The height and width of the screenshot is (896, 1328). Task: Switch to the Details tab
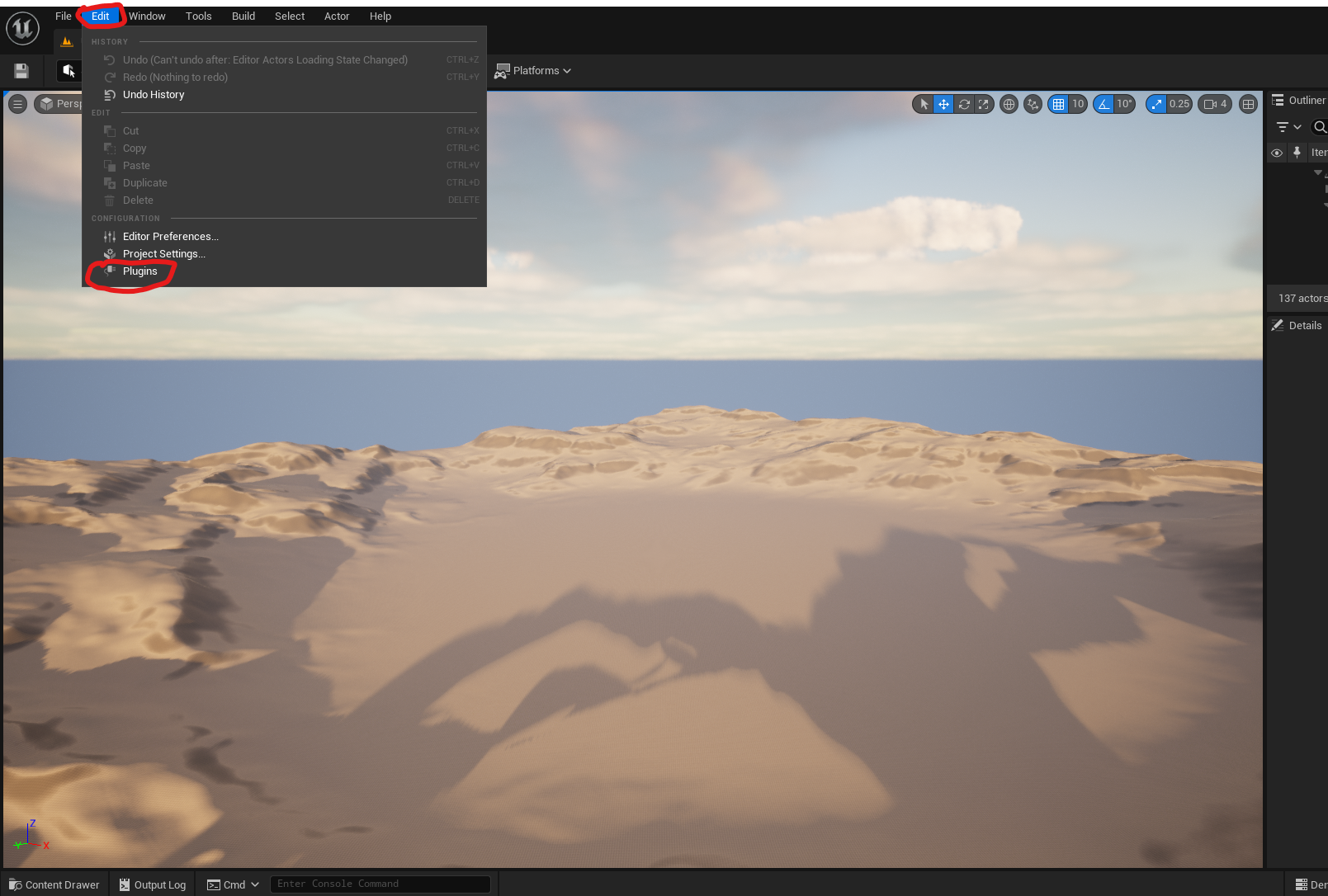(x=1297, y=326)
